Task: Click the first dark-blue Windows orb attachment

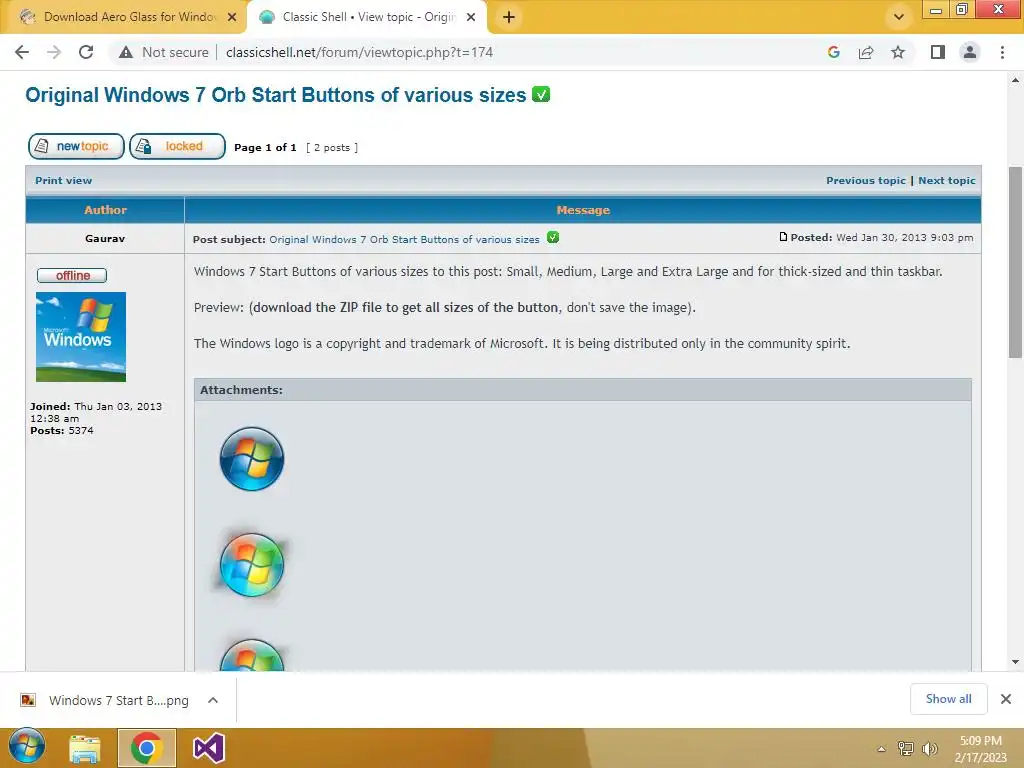Action: 252,459
